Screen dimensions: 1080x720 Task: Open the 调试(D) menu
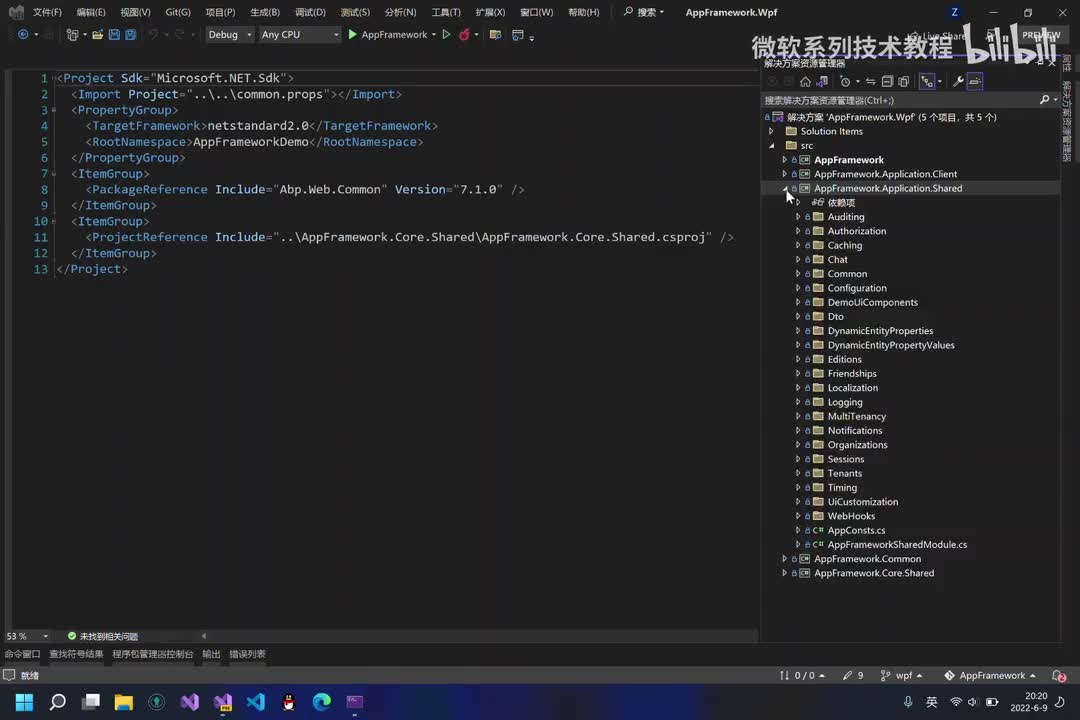pyautogui.click(x=310, y=12)
